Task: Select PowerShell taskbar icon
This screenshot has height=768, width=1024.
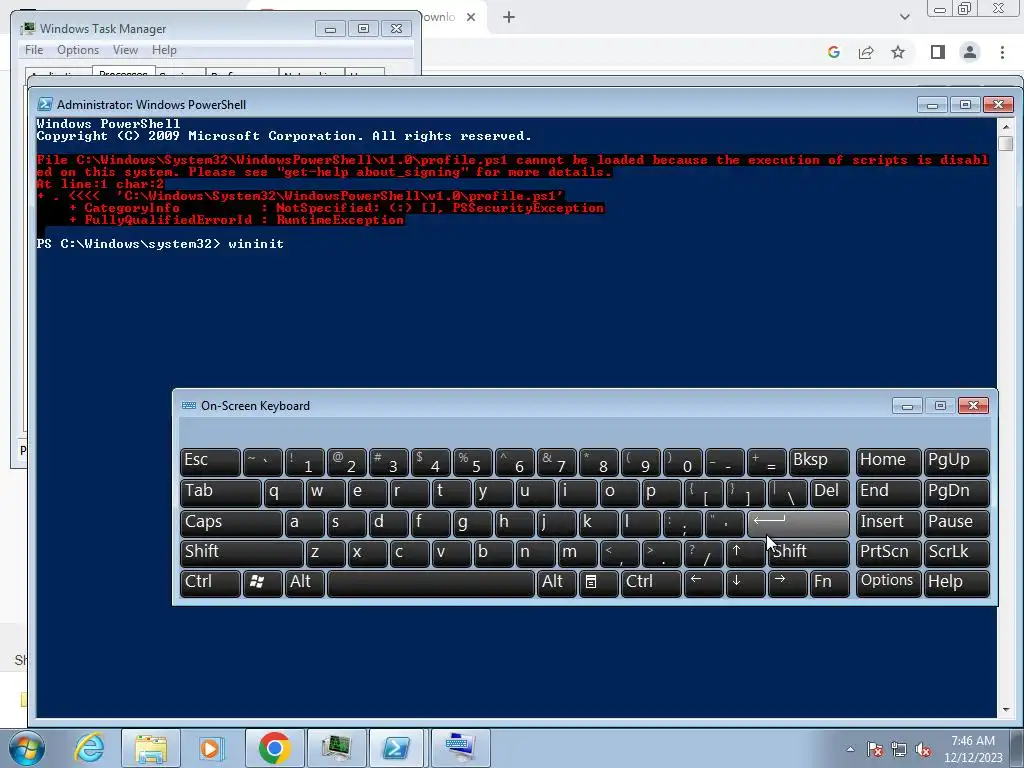Action: tap(396, 748)
